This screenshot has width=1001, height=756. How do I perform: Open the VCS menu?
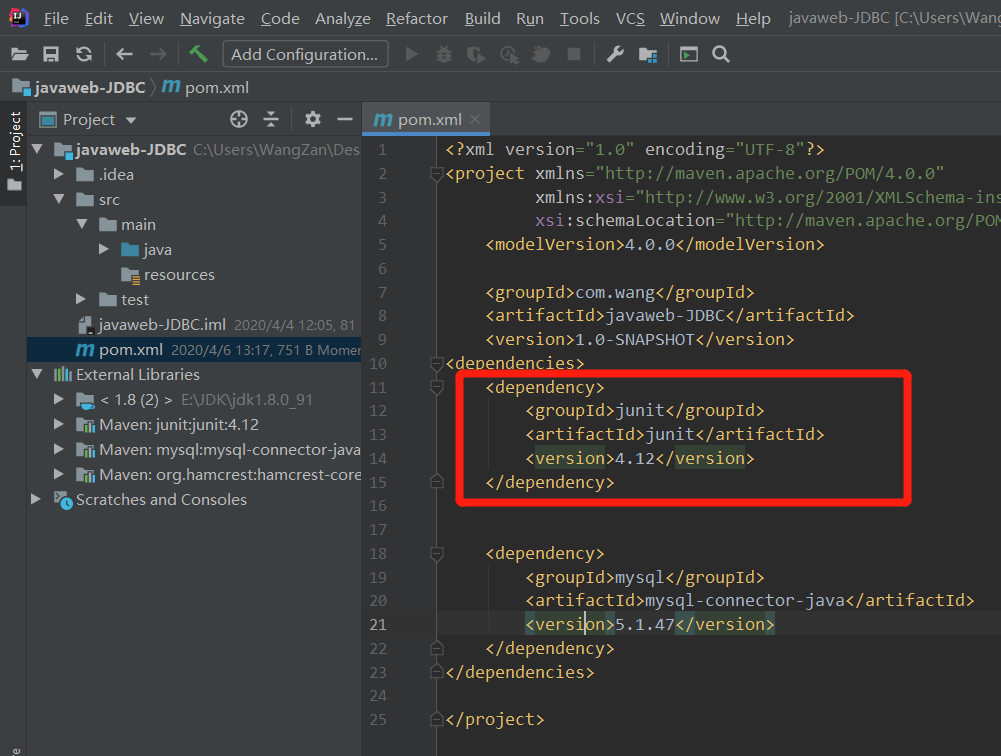(630, 19)
